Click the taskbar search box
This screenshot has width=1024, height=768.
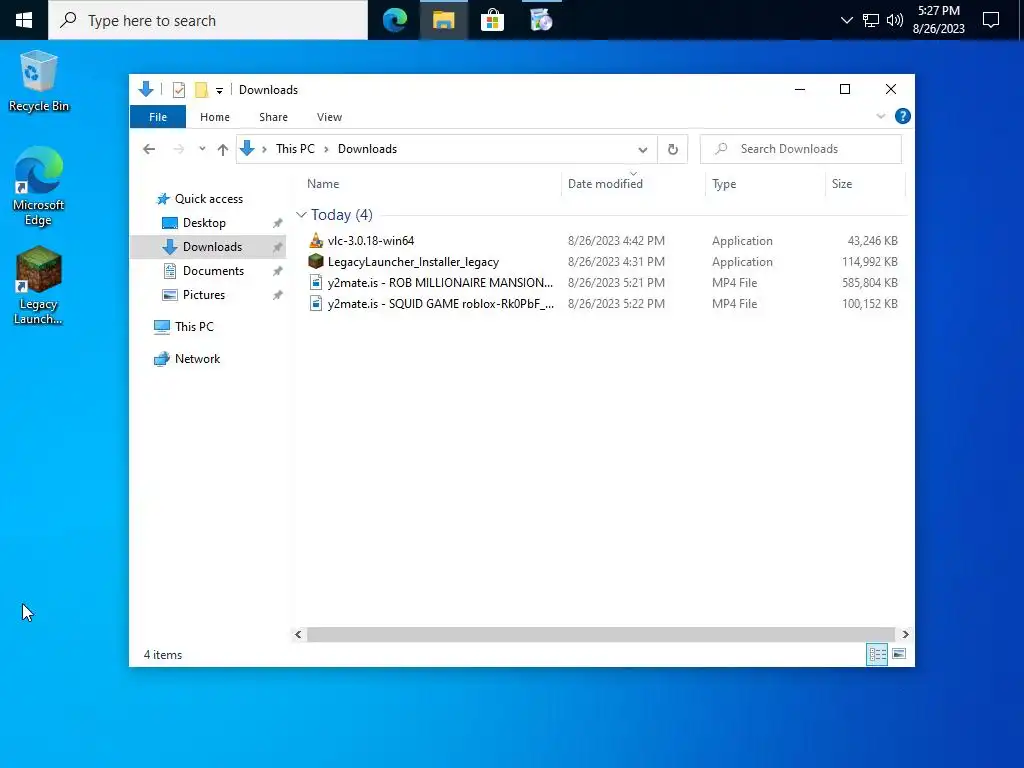click(208, 20)
